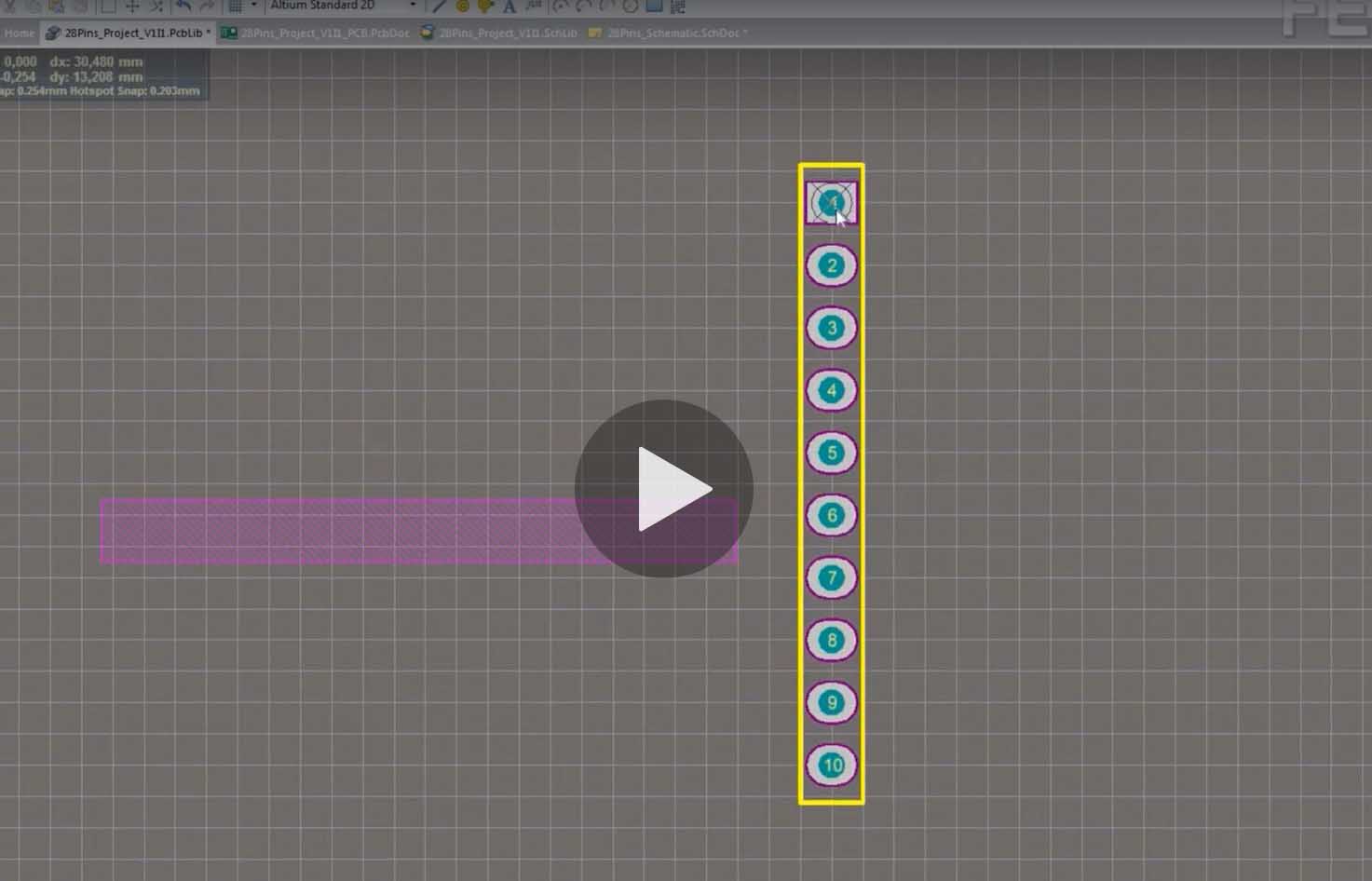Viewport: 1372px width, 881px height.
Task: Select pad number 5
Action: coord(832,454)
